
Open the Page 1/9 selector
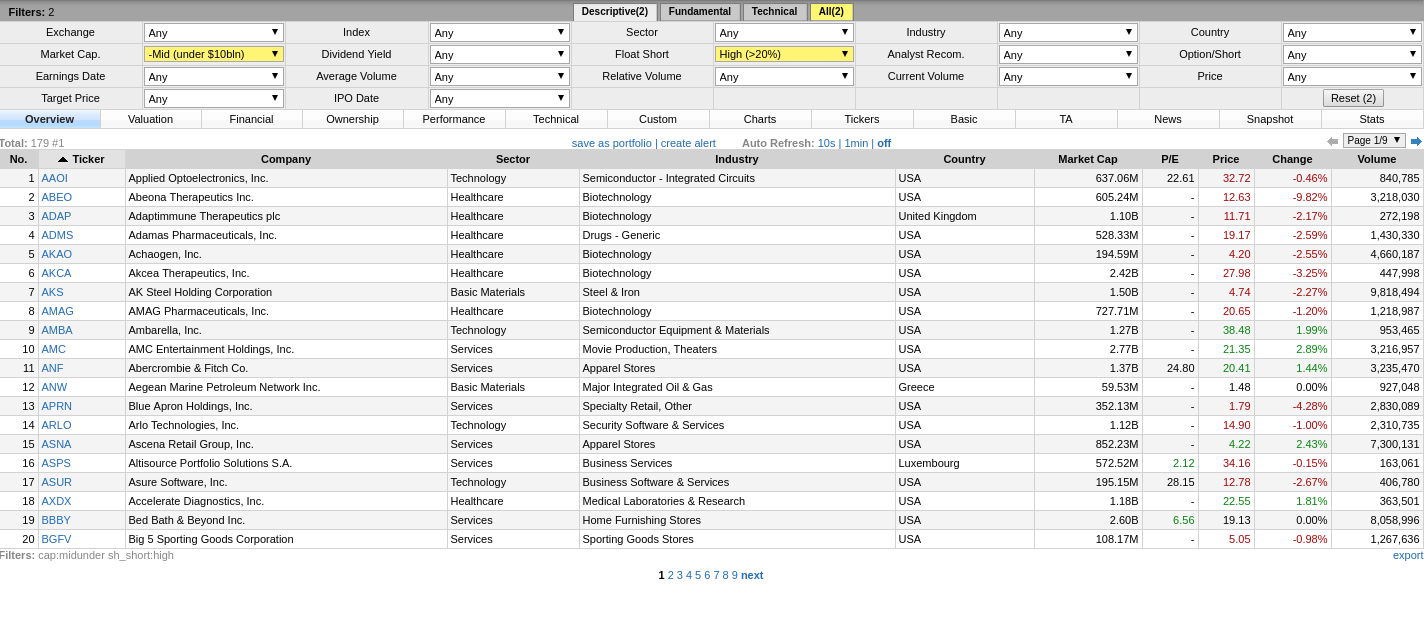1374,141
